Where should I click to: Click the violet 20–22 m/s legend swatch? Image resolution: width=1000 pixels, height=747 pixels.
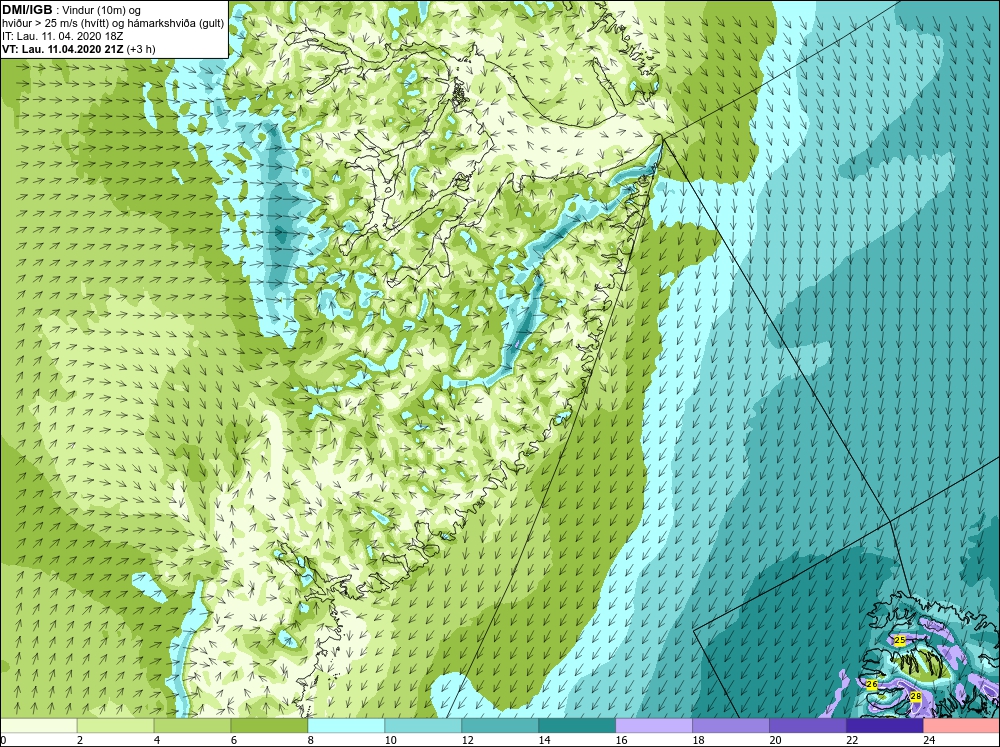[x=807, y=726]
